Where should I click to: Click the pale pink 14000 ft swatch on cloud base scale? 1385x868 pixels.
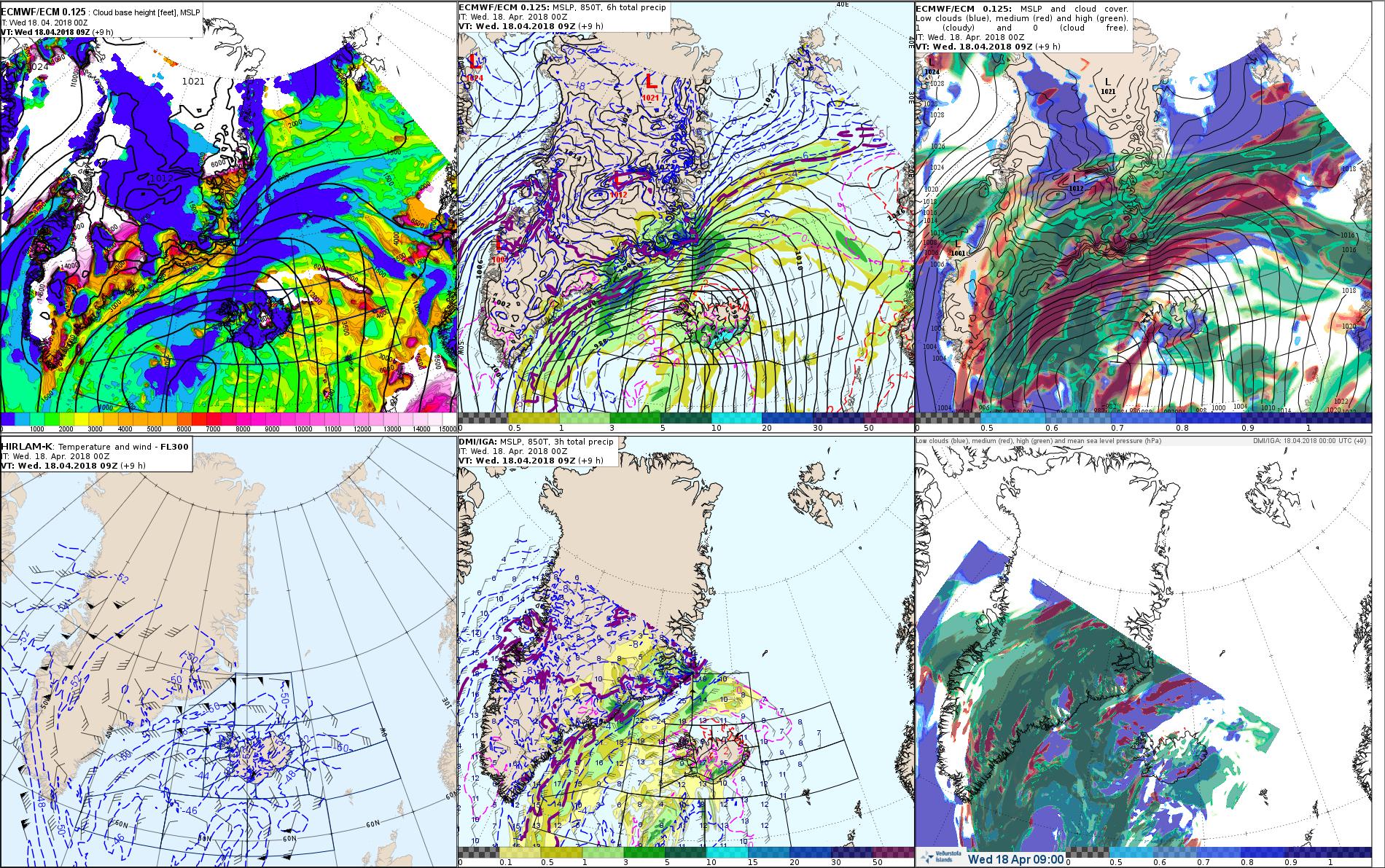pyautogui.click(x=421, y=418)
